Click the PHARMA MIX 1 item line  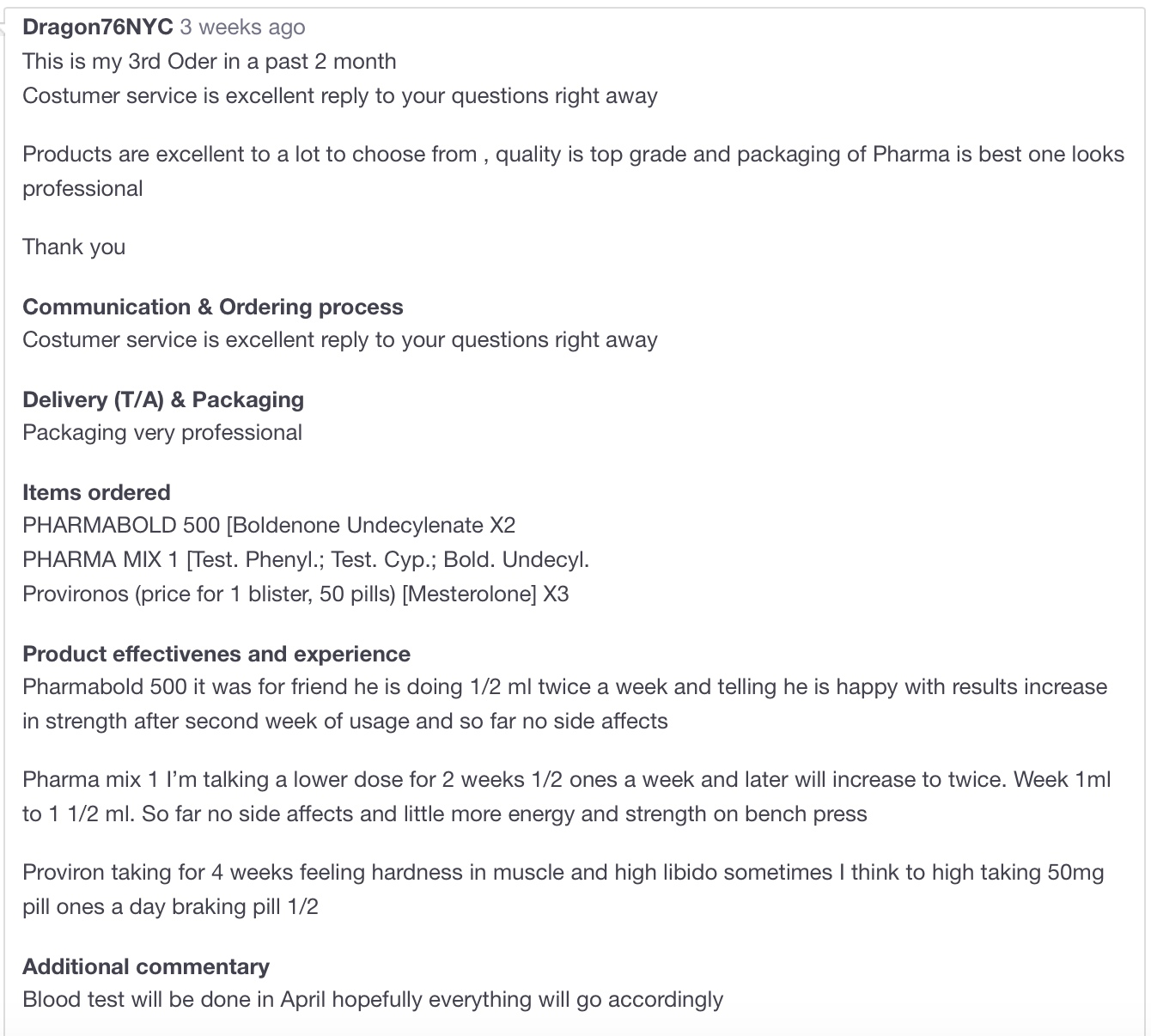coord(306,560)
